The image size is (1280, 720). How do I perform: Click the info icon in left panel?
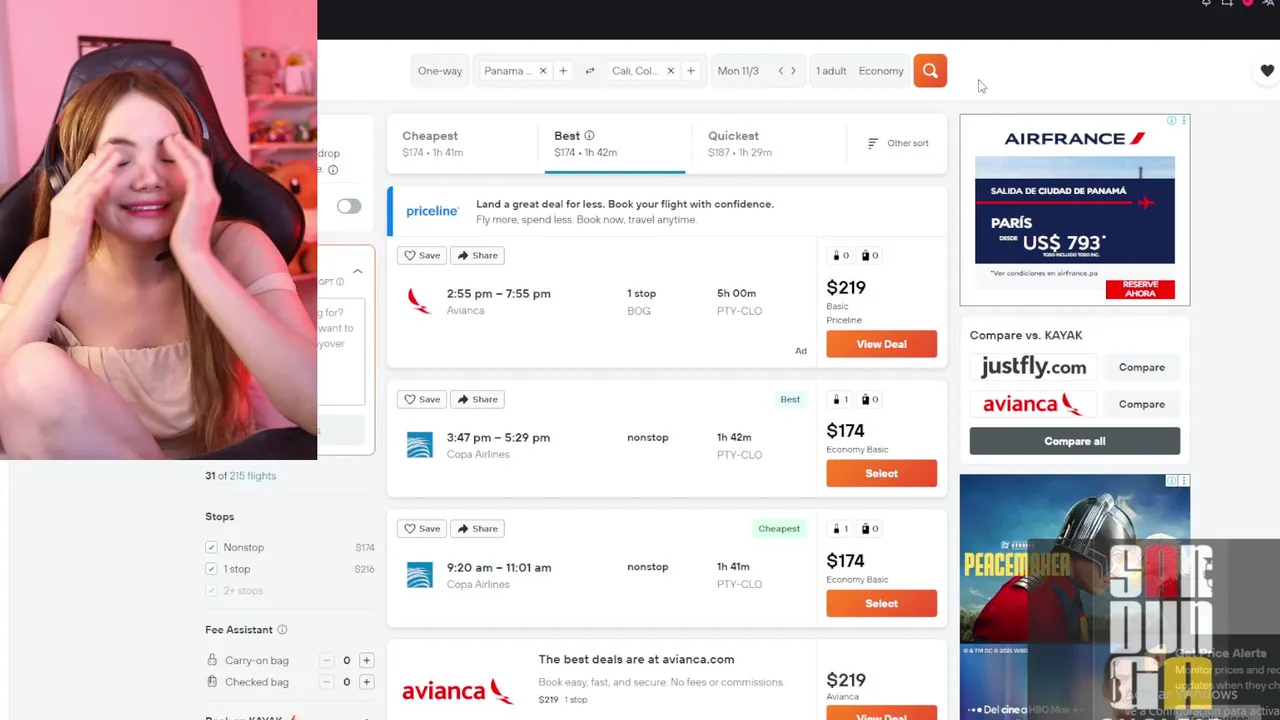333,170
